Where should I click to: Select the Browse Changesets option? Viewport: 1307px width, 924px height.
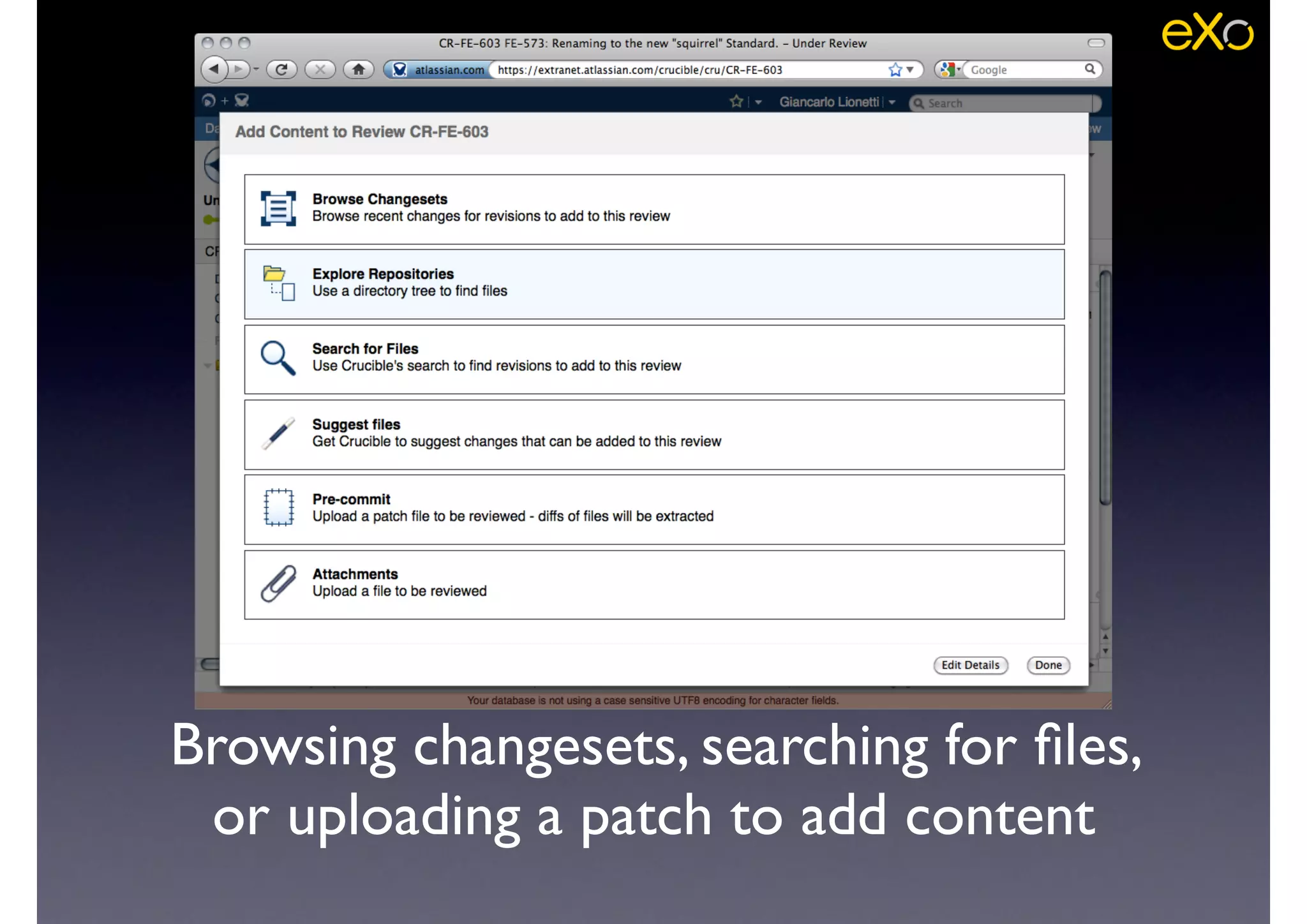[654, 209]
